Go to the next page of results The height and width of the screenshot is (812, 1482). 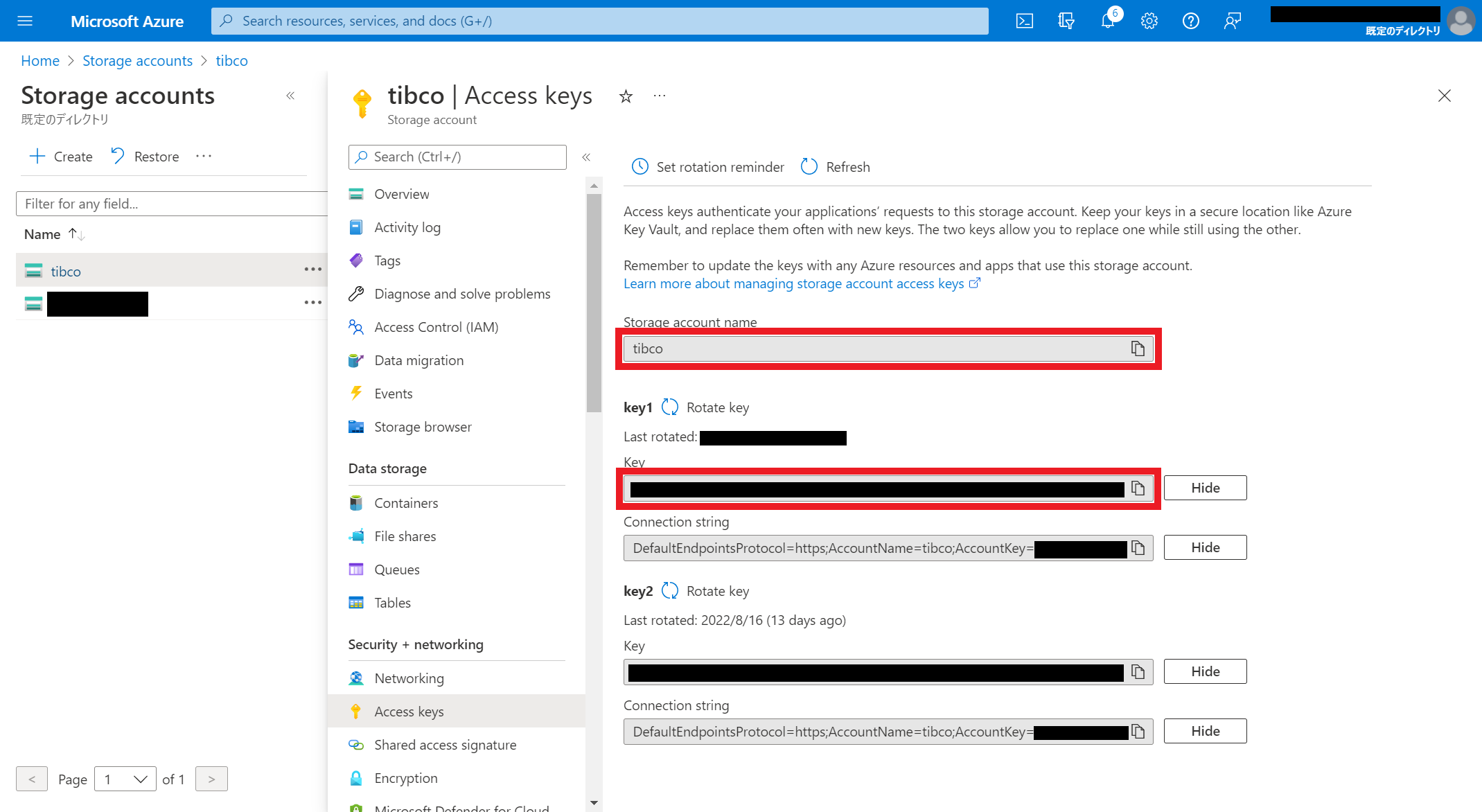(x=211, y=779)
